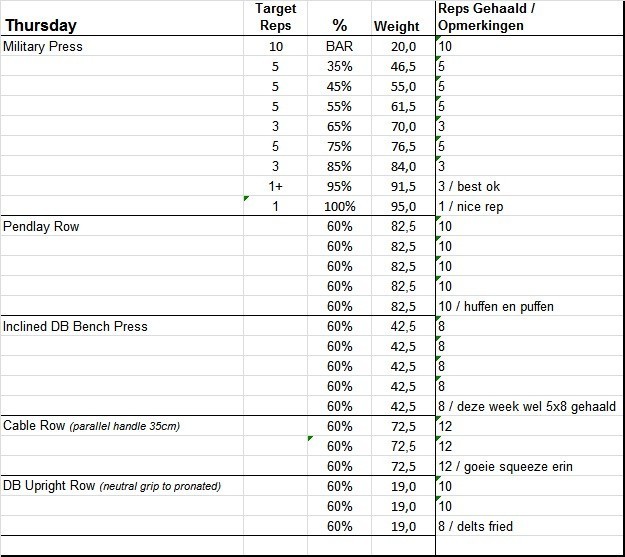Select the Military Press exercise cell
Screen dimensions: 625x557
tap(44, 47)
